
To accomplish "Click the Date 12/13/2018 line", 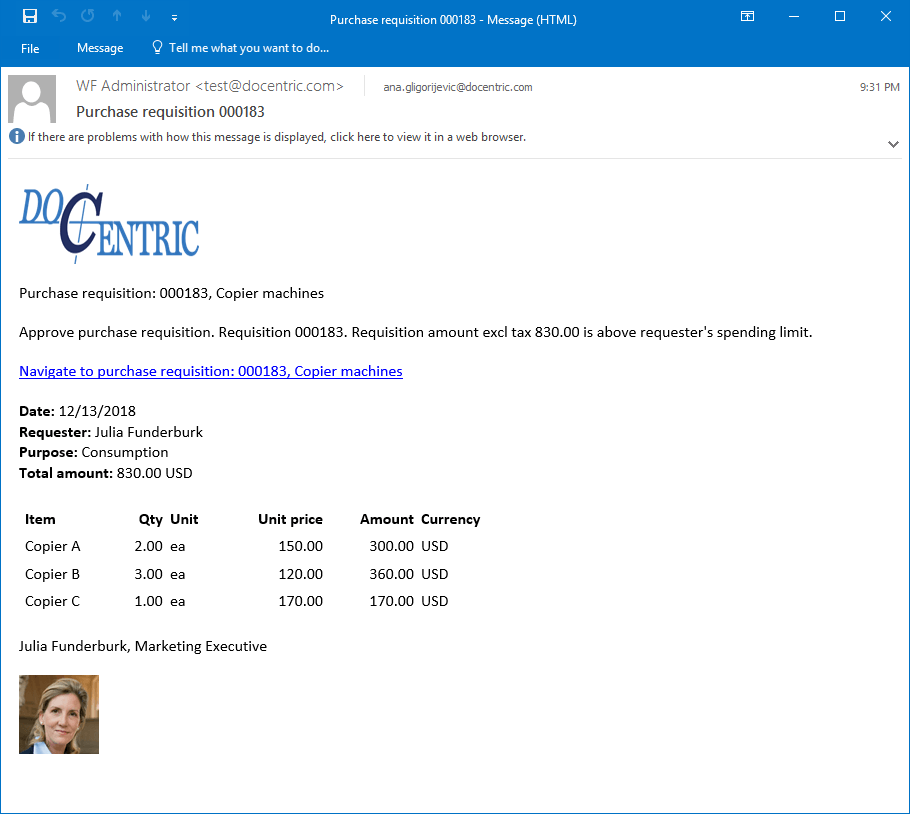I will (77, 411).
